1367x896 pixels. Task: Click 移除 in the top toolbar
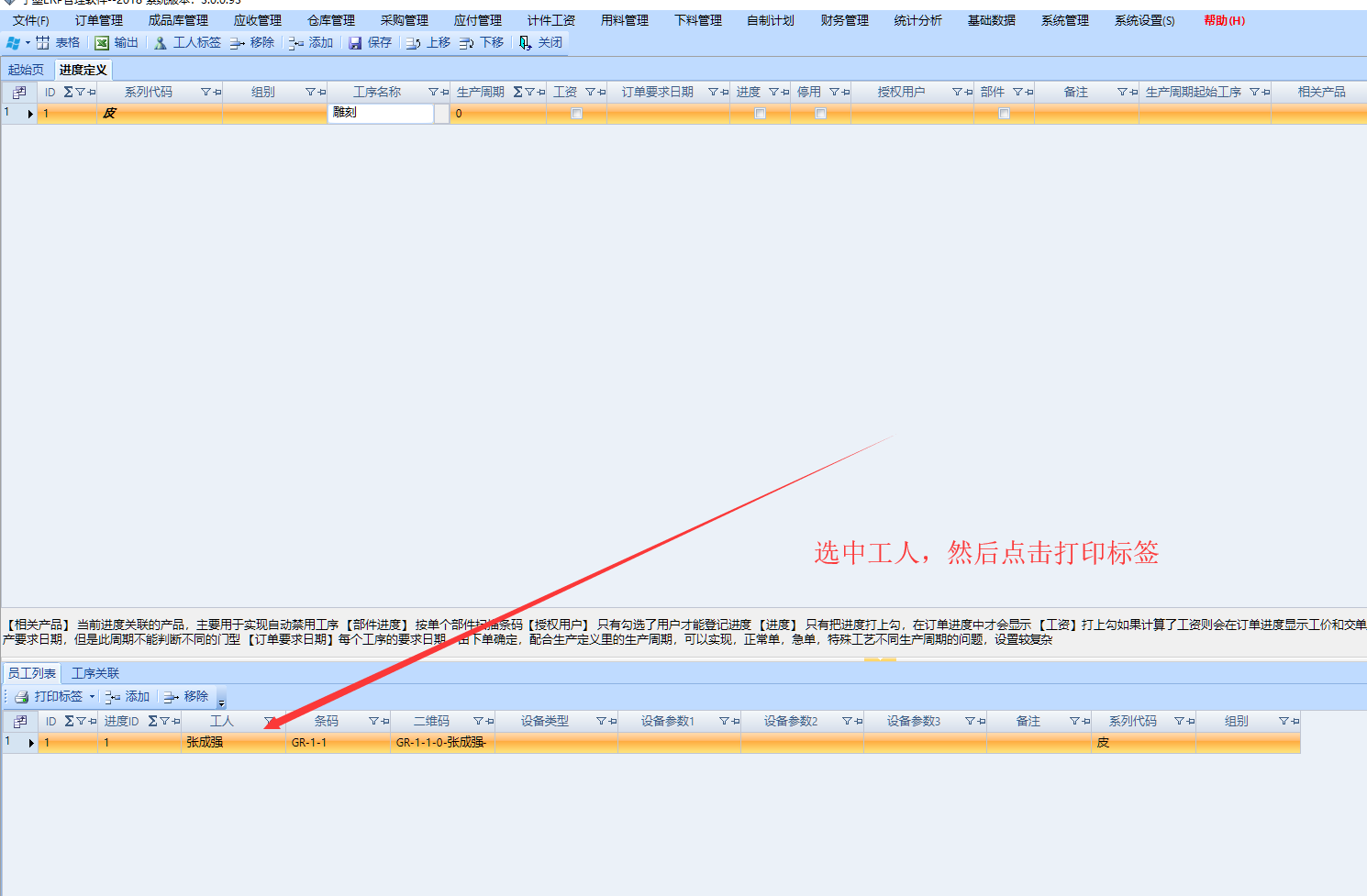click(x=252, y=43)
